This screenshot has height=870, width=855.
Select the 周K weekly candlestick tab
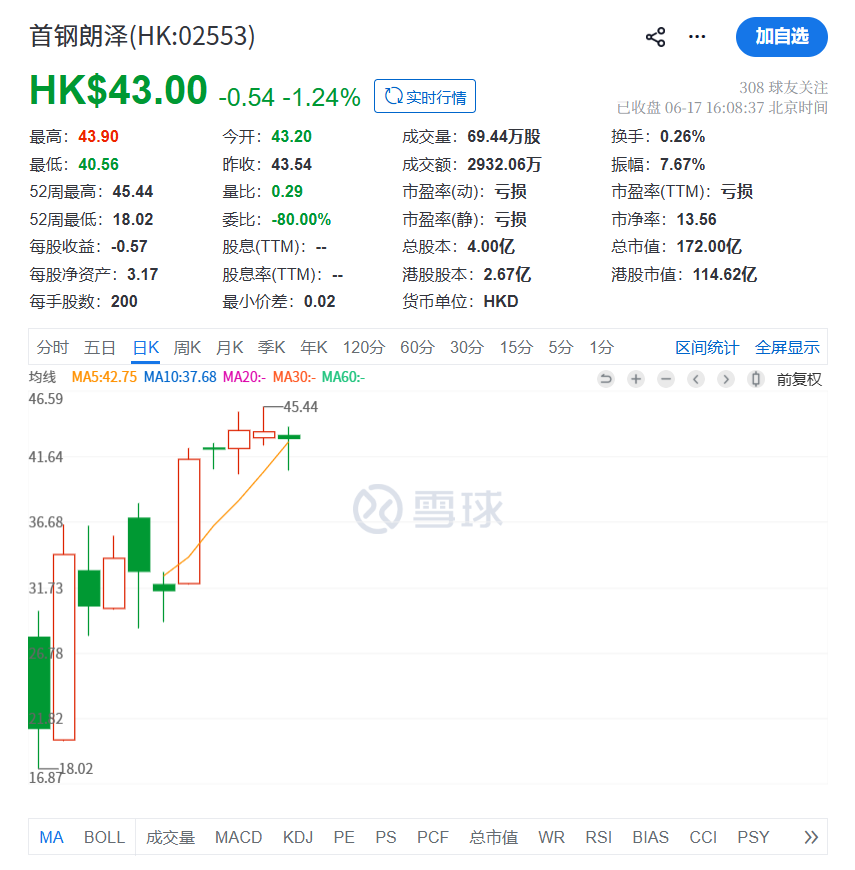(x=187, y=347)
